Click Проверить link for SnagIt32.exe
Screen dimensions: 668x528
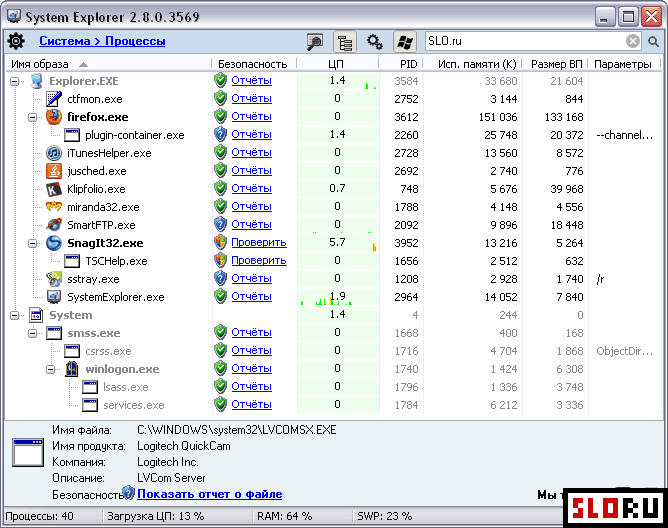point(259,242)
